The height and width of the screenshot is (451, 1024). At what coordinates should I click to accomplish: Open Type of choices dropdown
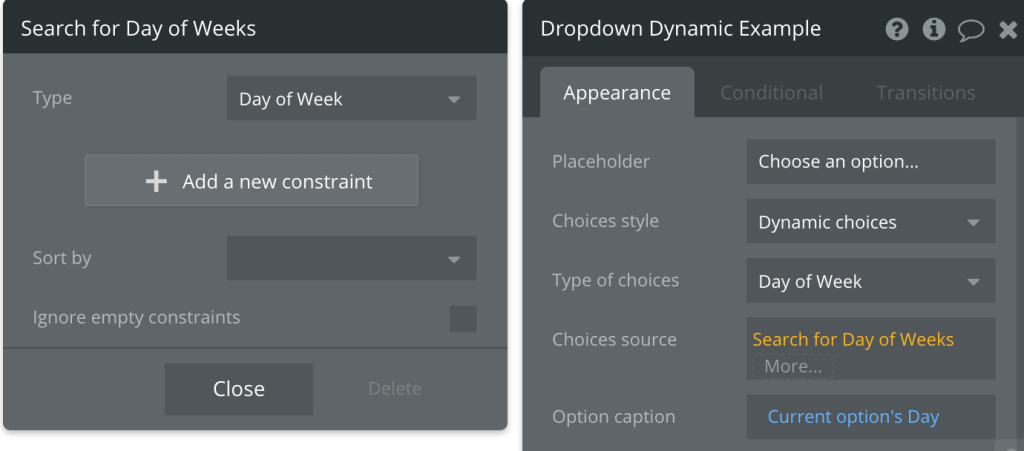(870, 282)
